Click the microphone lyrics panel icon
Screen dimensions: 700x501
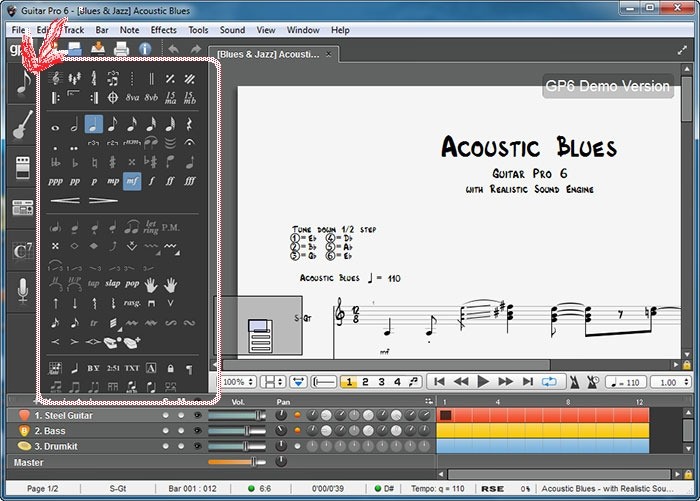[22, 291]
